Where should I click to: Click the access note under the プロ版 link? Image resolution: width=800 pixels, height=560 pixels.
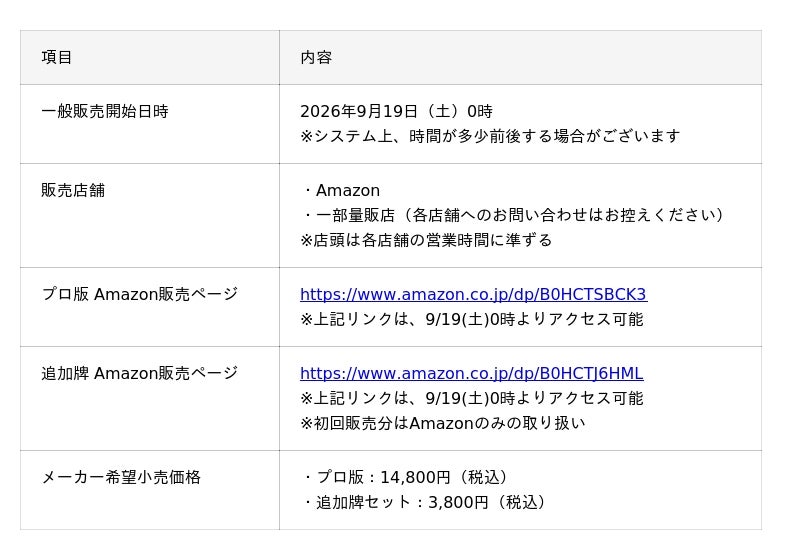pyautogui.click(x=472, y=319)
